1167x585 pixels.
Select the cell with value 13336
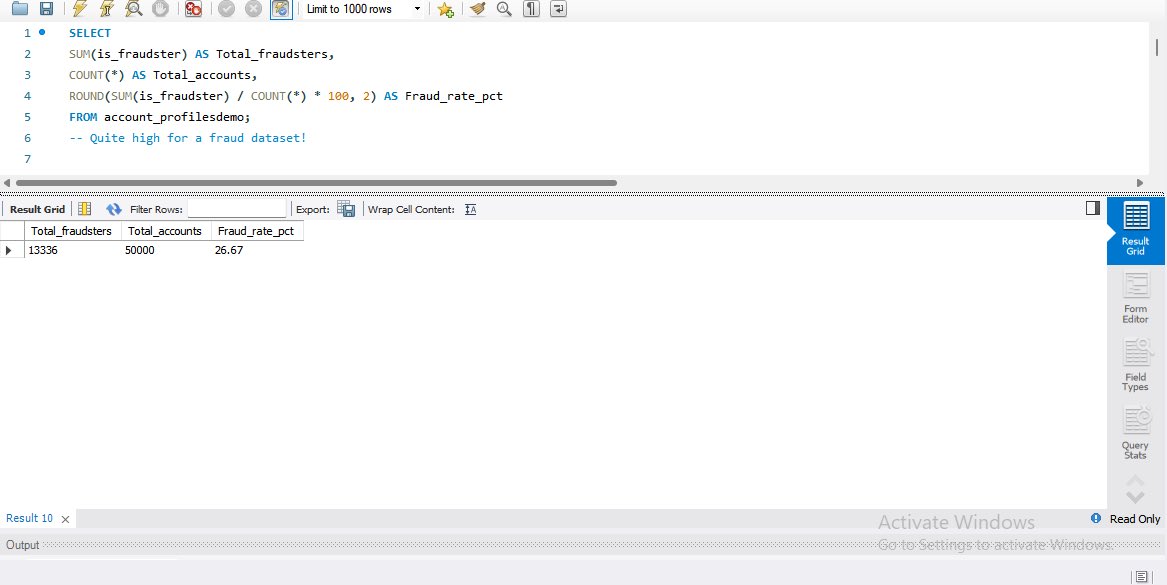(72, 250)
